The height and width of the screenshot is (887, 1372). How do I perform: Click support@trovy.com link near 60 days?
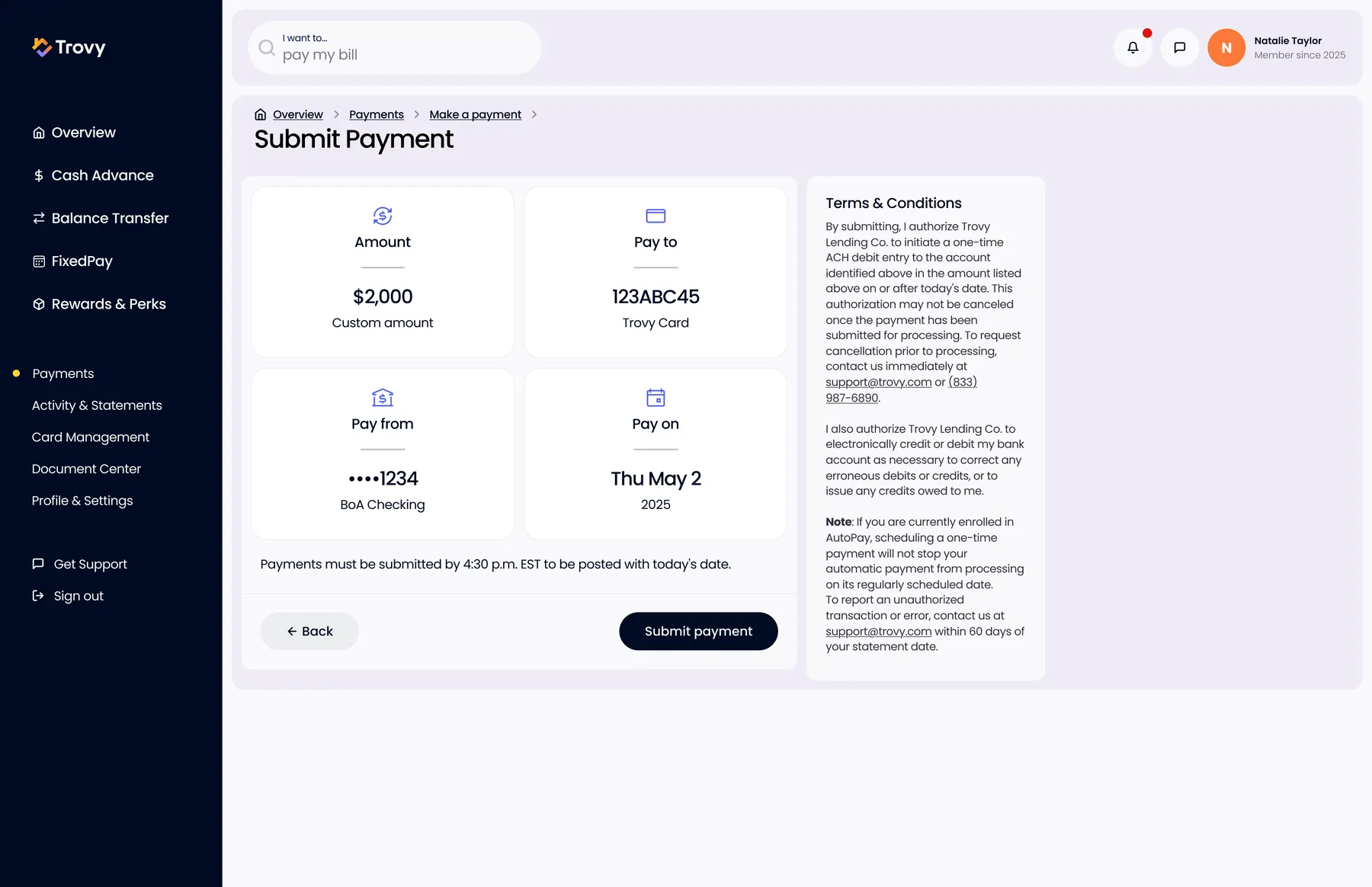coord(879,631)
